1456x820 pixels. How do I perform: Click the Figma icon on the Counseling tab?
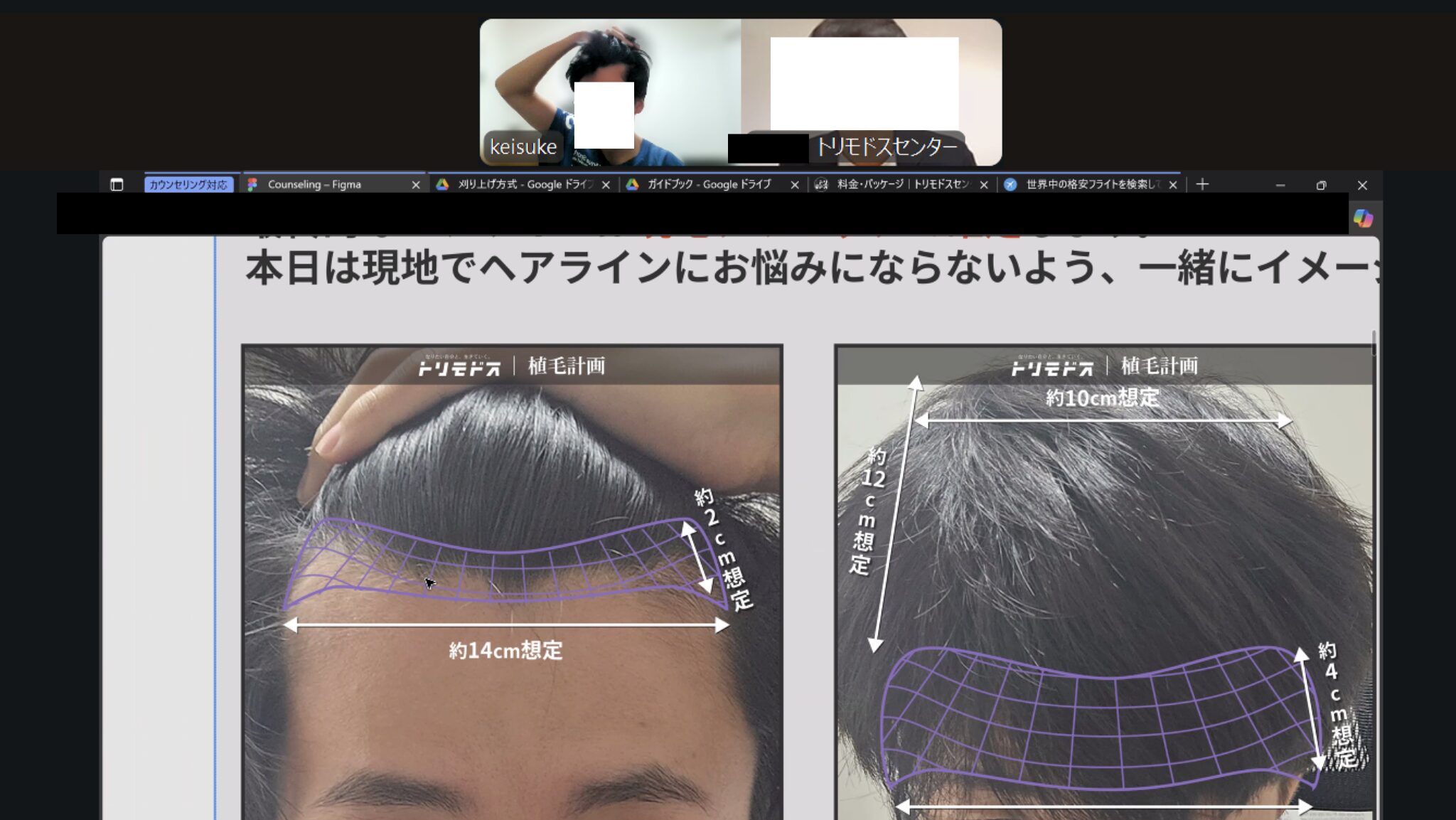pos(252,185)
